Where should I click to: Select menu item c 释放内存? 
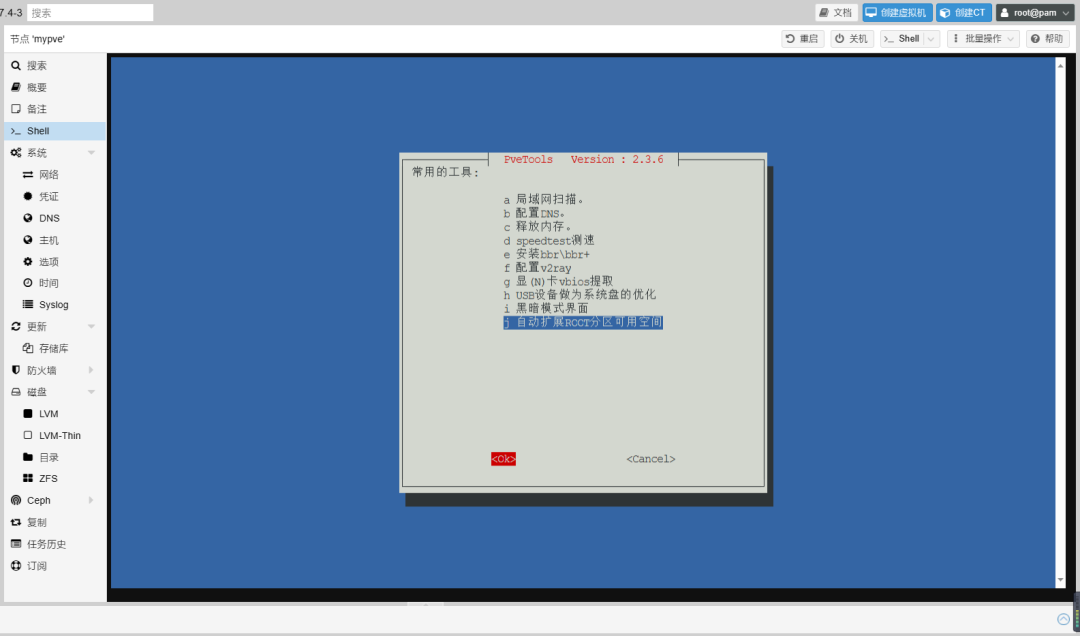coord(537,227)
